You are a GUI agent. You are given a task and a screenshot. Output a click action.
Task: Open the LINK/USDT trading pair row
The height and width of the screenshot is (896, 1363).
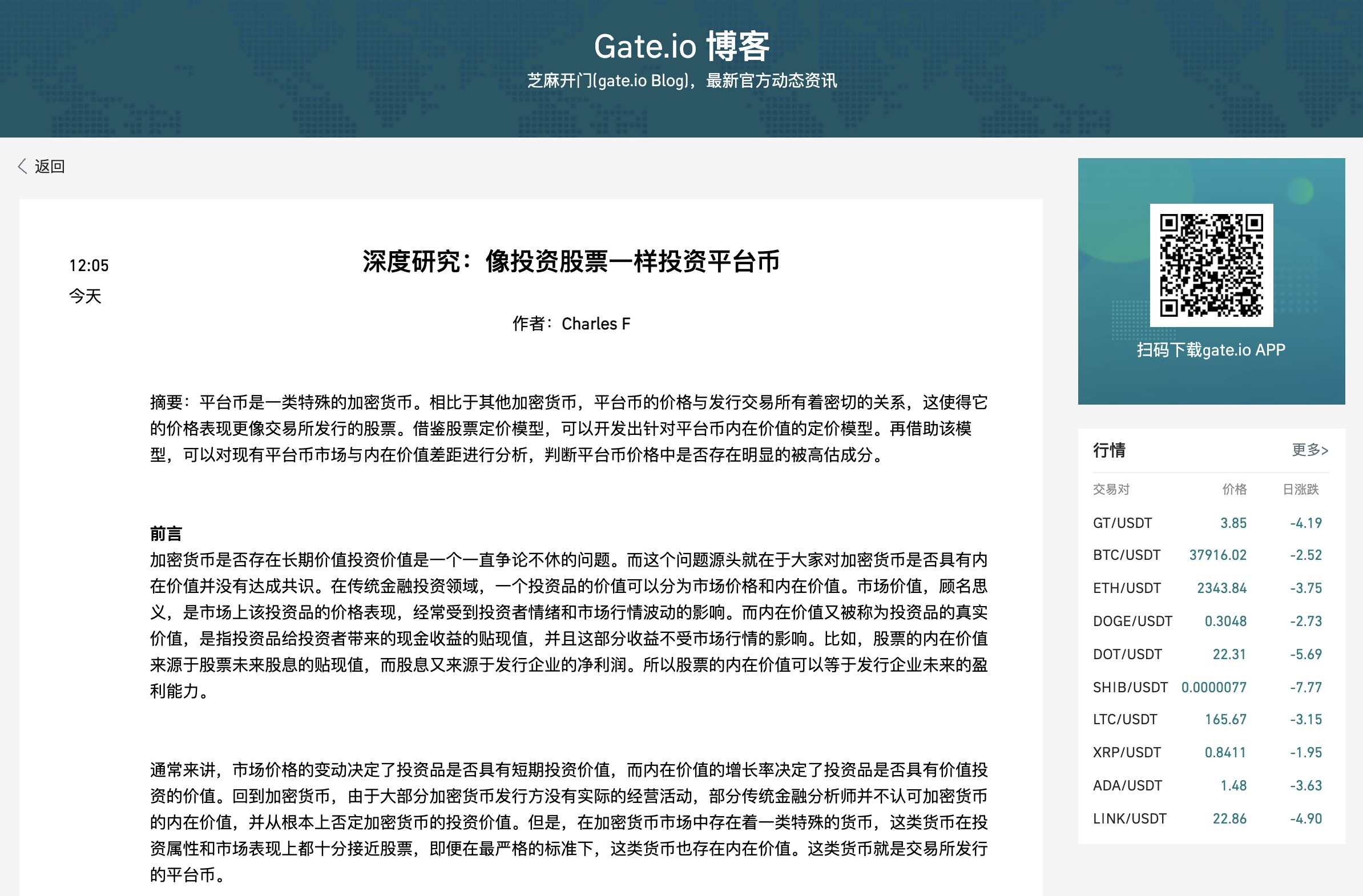pyautogui.click(x=1211, y=819)
